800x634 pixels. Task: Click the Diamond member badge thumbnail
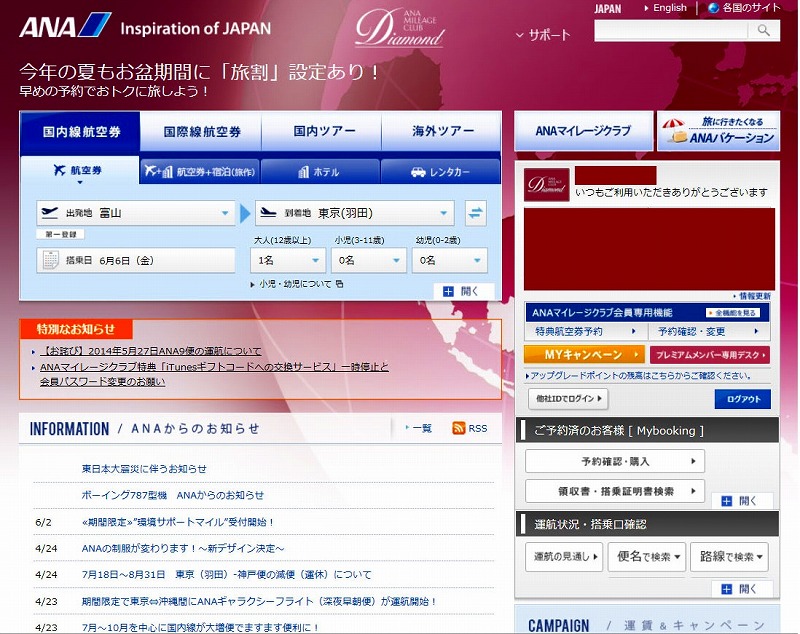pyautogui.click(x=546, y=184)
